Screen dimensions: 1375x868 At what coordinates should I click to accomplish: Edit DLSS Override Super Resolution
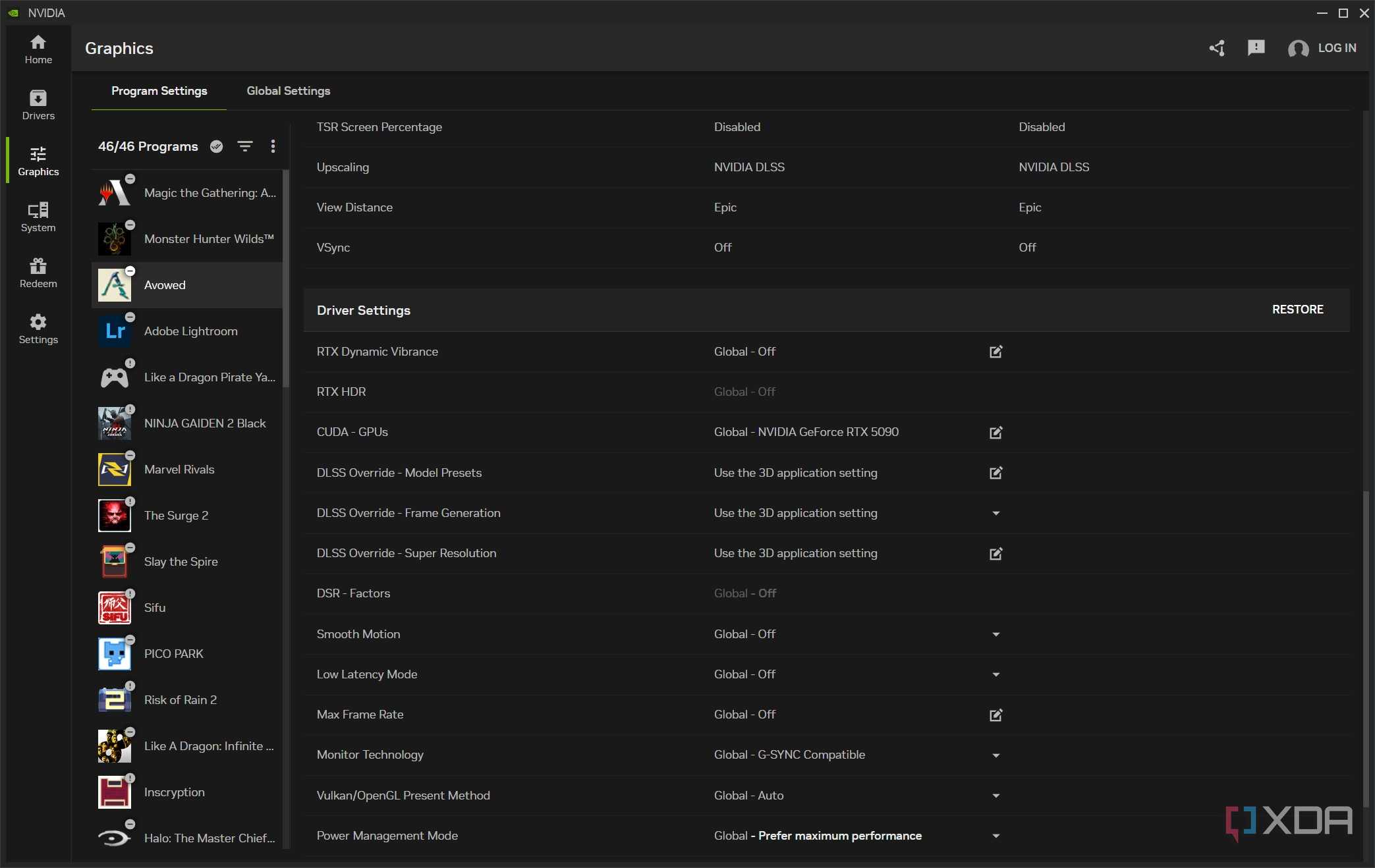click(996, 553)
